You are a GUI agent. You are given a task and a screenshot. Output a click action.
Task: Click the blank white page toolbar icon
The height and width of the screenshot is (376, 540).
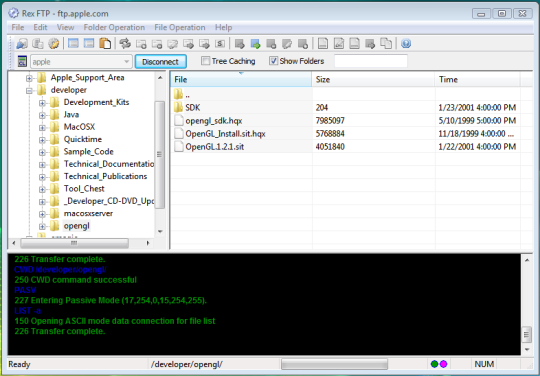click(323, 44)
